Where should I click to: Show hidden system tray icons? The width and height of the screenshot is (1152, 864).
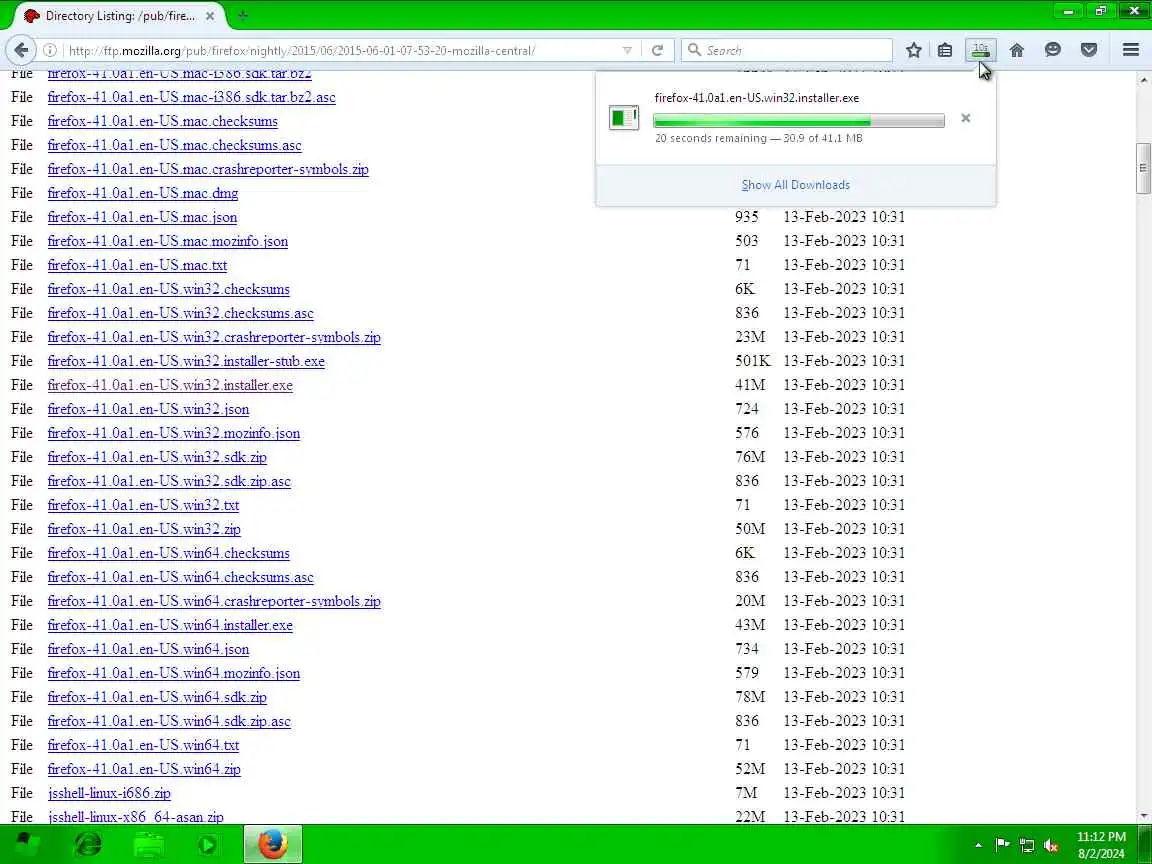(x=978, y=845)
